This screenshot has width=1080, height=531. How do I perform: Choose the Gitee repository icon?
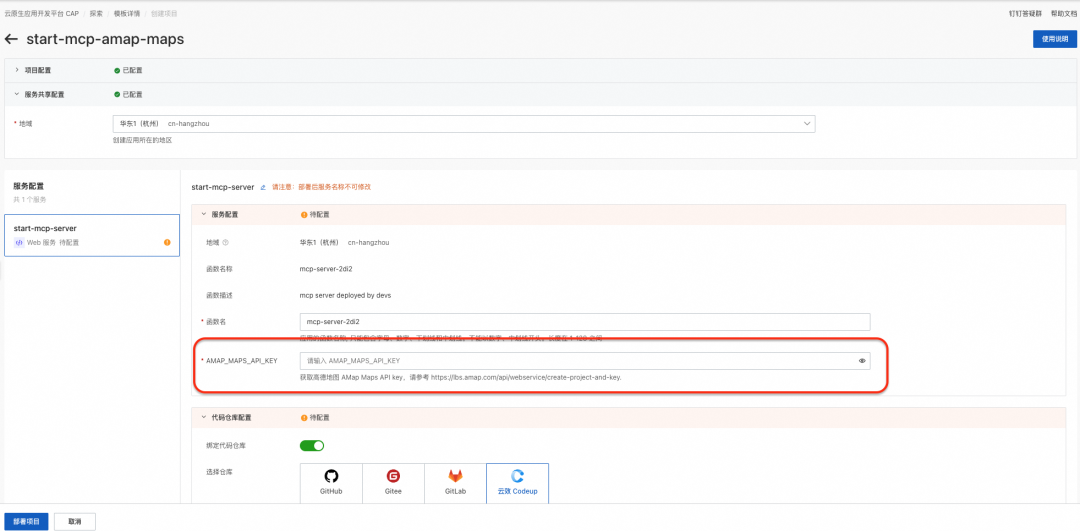[393, 482]
